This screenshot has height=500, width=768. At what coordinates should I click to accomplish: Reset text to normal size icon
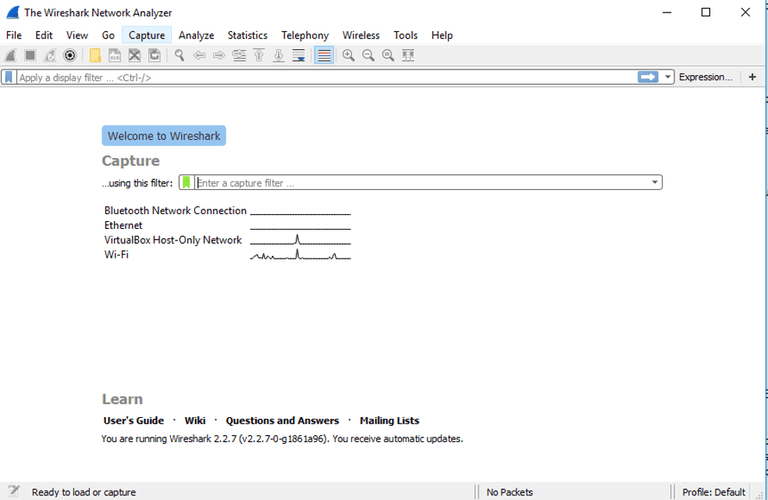388,55
